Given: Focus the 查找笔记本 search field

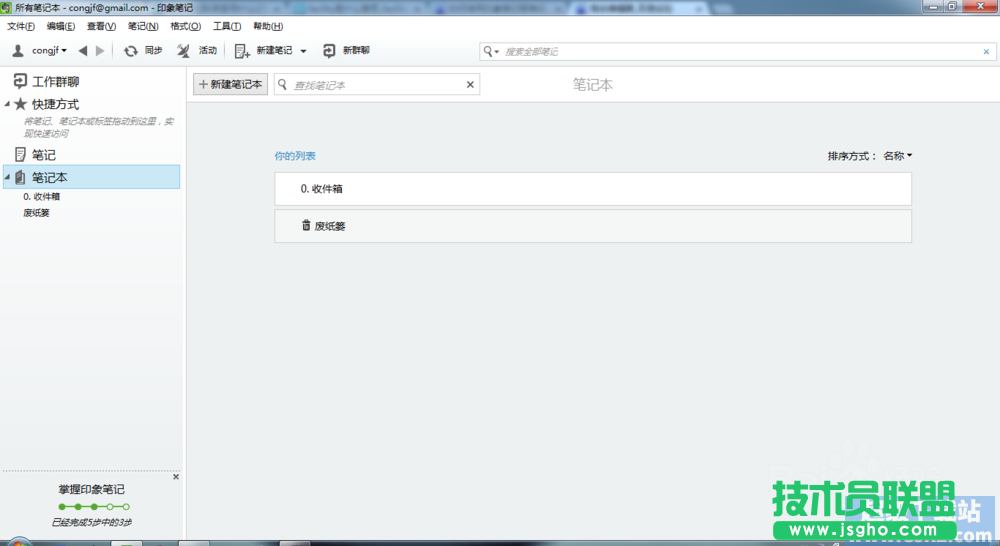Looking at the screenshot, I should pos(376,85).
